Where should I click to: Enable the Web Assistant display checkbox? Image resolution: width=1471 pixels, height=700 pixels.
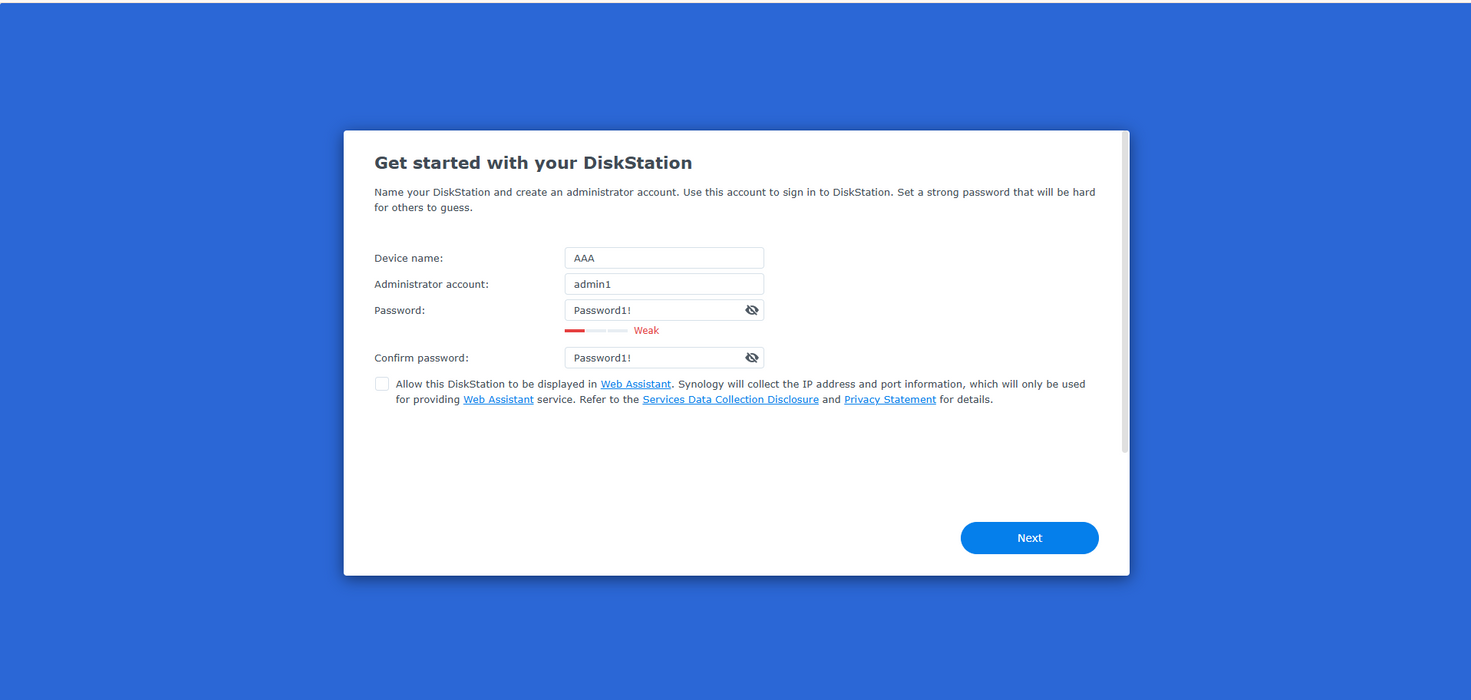click(382, 384)
